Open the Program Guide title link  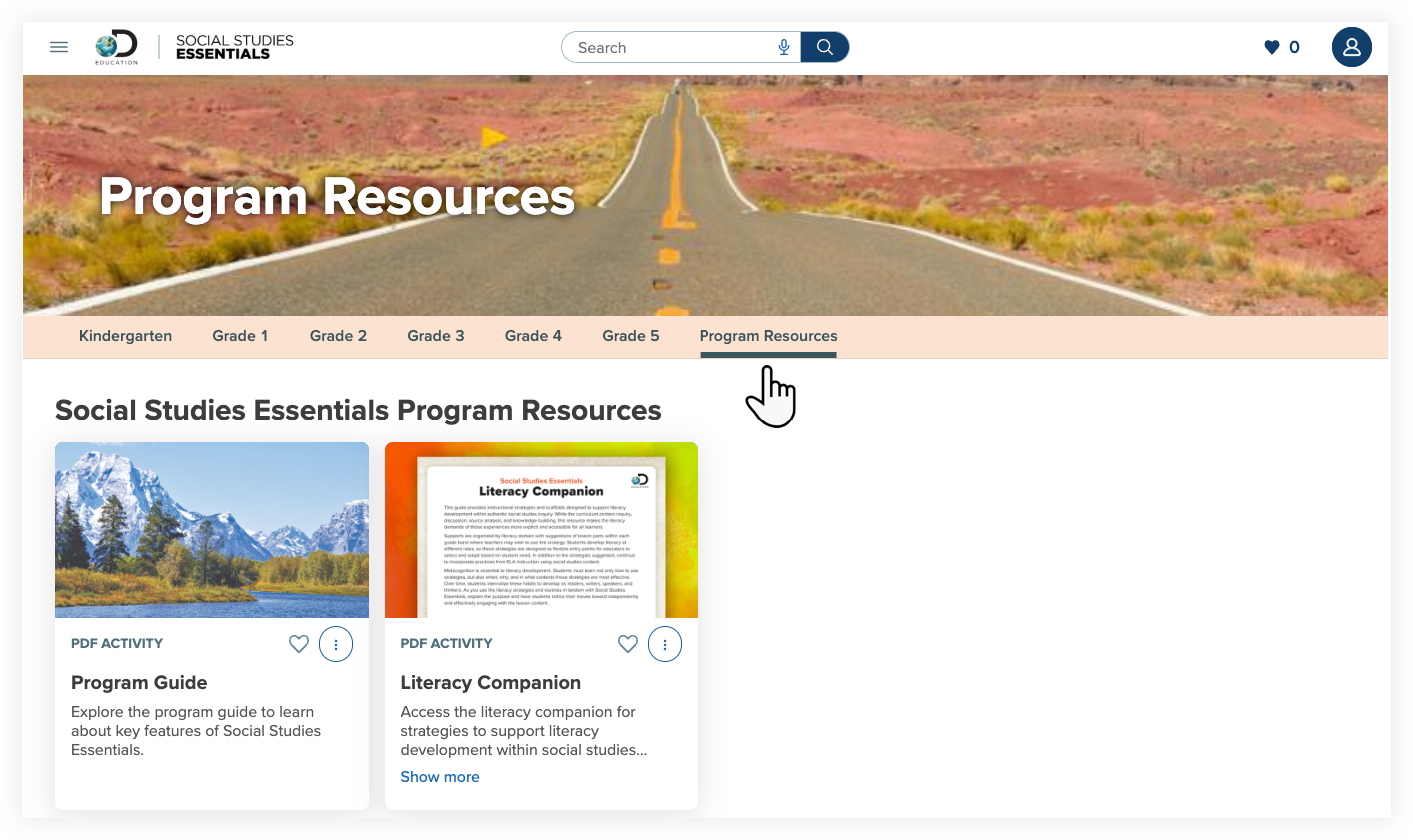click(x=139, y=683)
